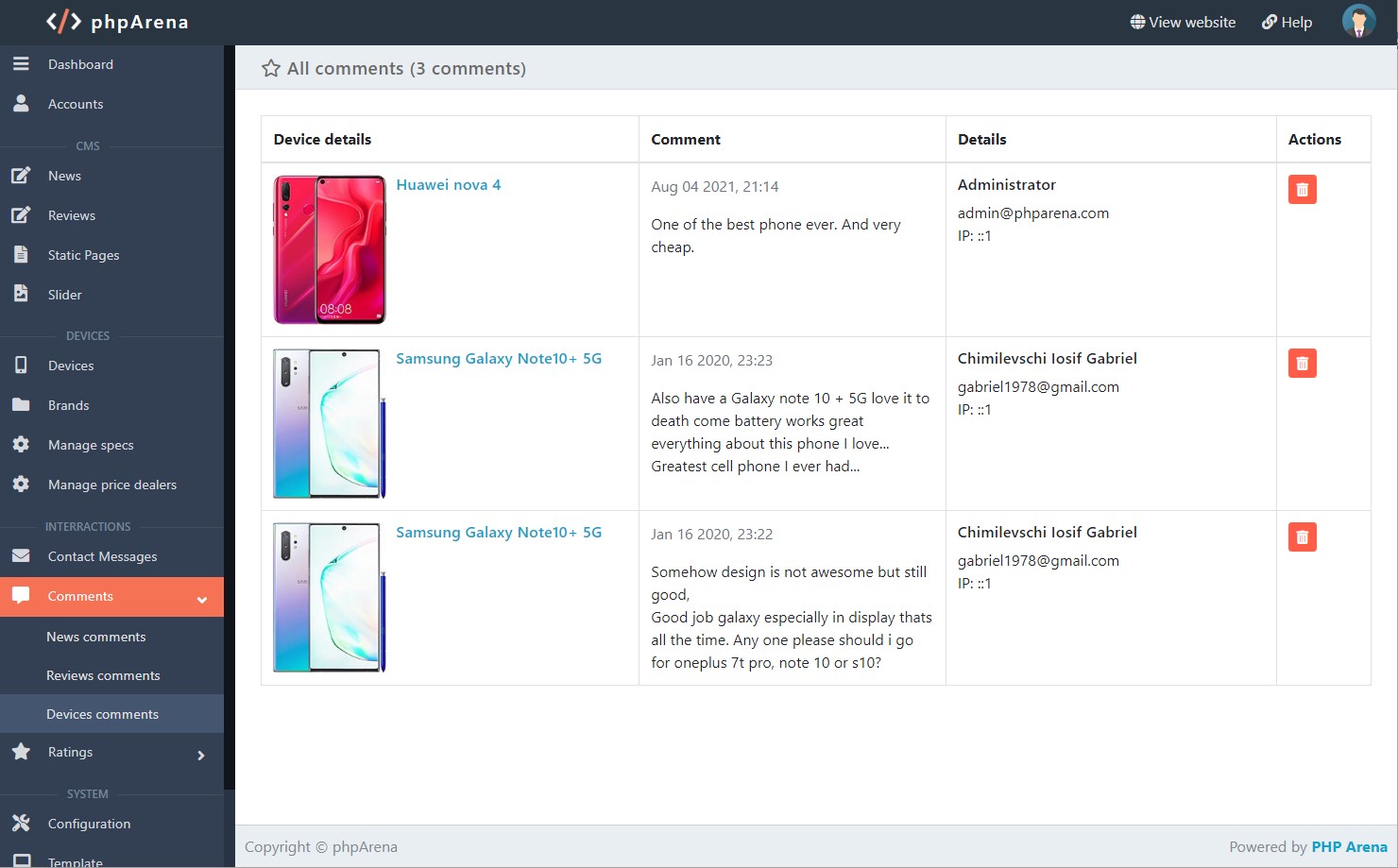
Task: Open the Dashboard menu item
Action: 111,64
